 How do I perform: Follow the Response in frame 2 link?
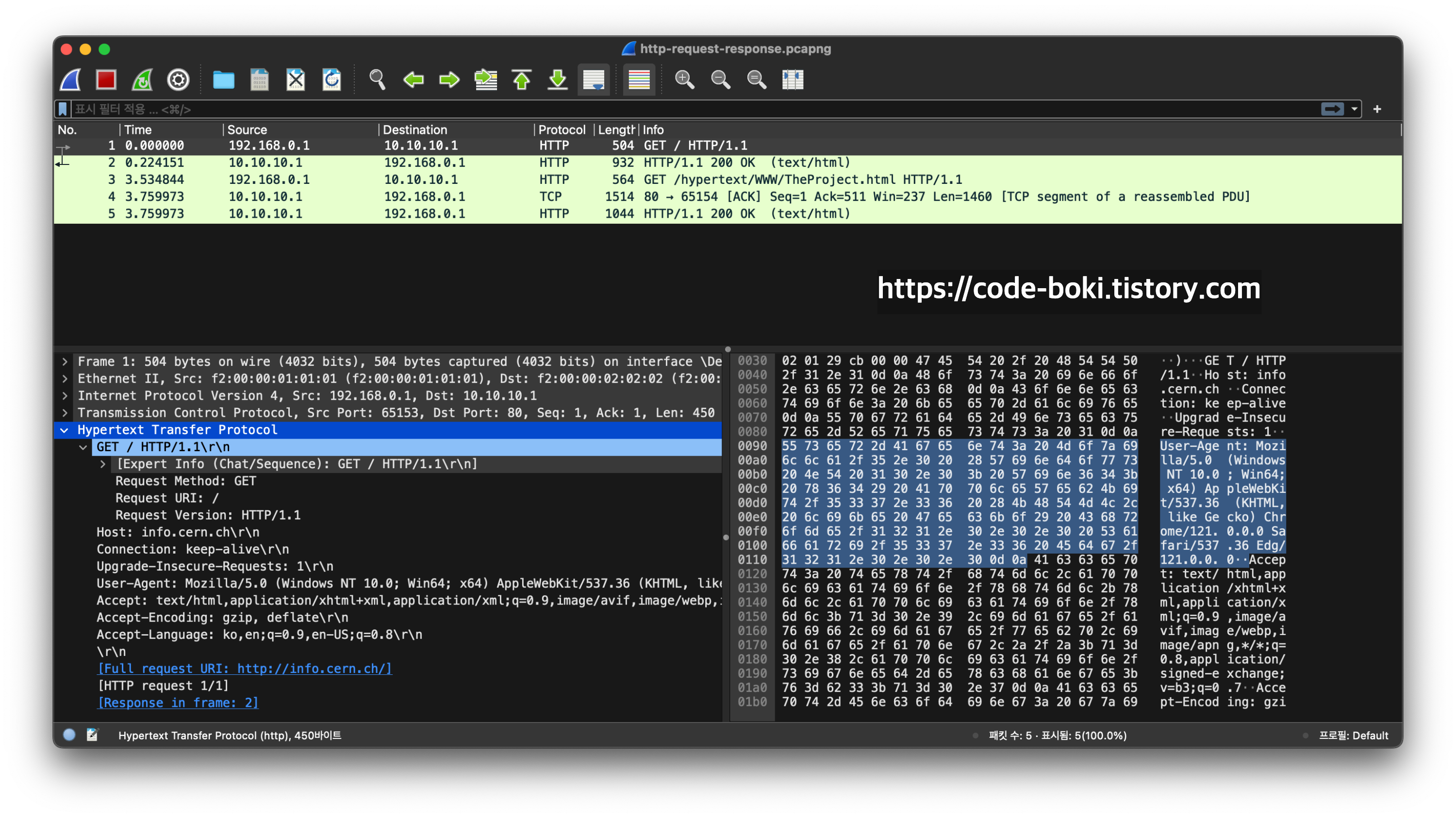tap(178, 702)
